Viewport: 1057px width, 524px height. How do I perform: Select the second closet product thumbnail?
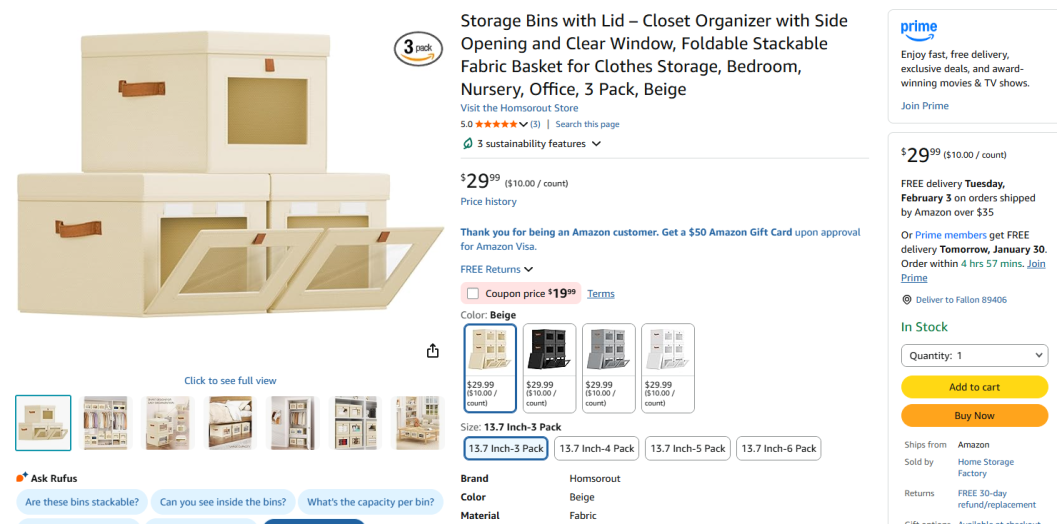point(106,422)
